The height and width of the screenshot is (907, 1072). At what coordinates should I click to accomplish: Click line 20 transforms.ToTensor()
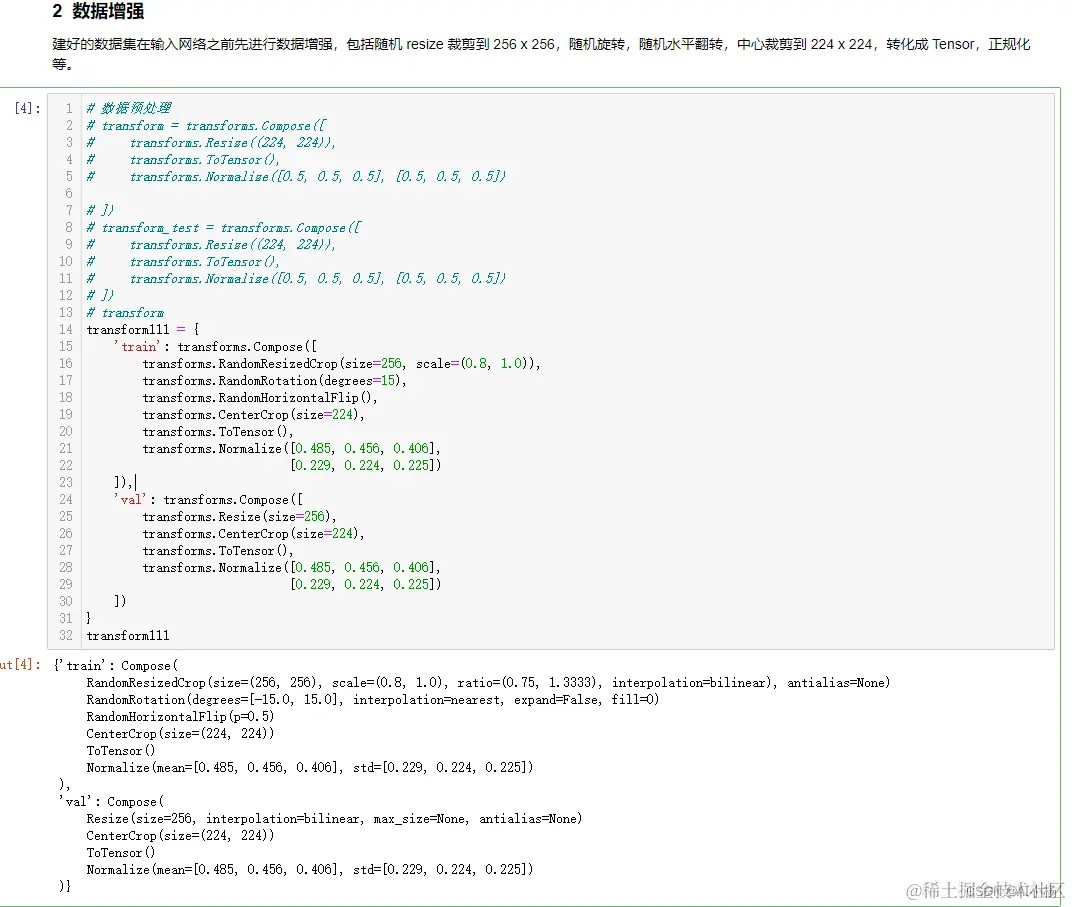217,432
